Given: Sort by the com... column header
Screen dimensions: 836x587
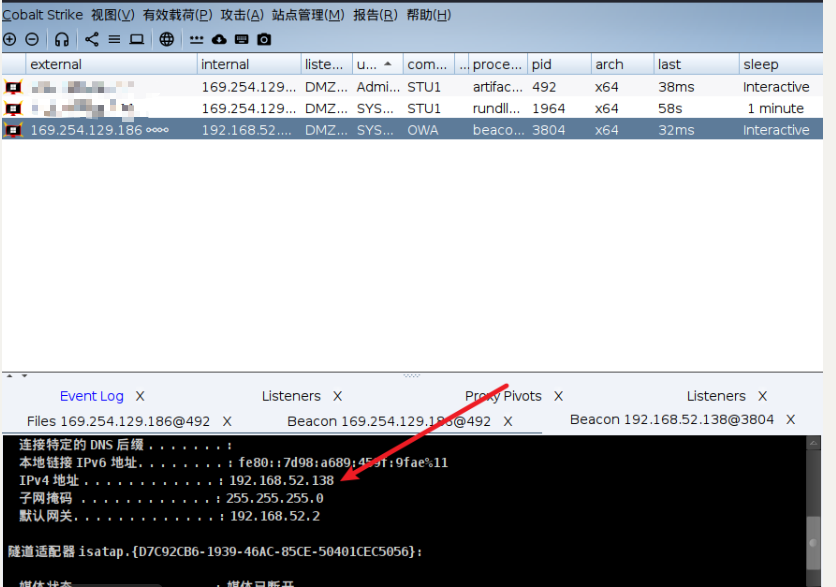Looking at the screenshot, I should (x=429, y=65).
